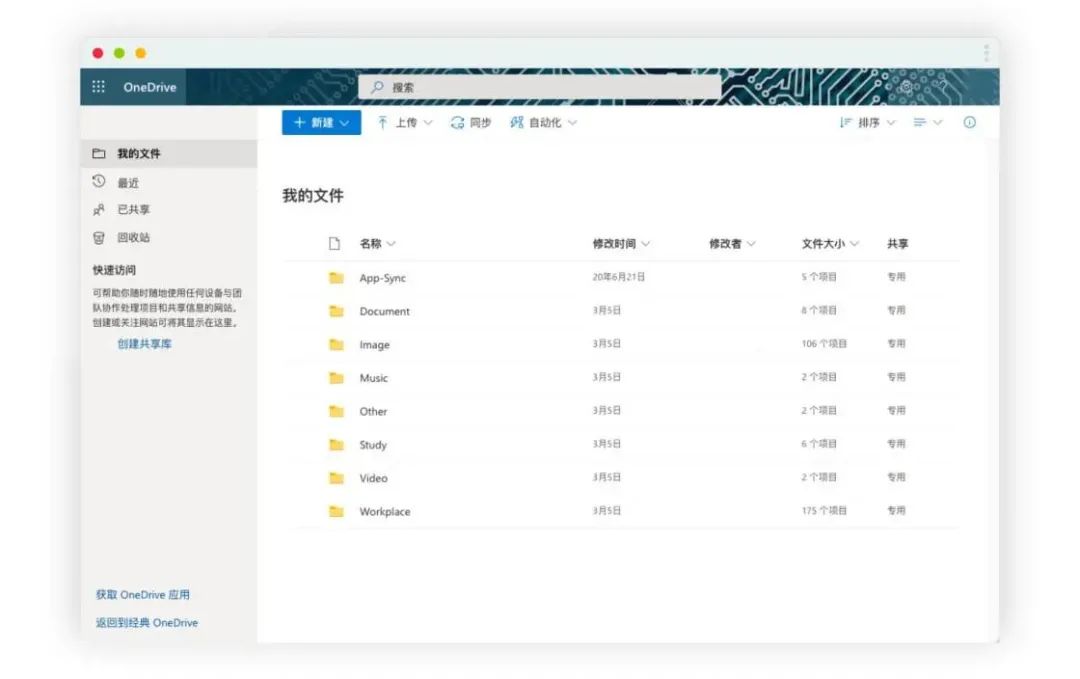Screen dimensions: 1080x679
Task: Click Return to classic OneDrive link
Action: pyautogui.click(x=147, y=623)
